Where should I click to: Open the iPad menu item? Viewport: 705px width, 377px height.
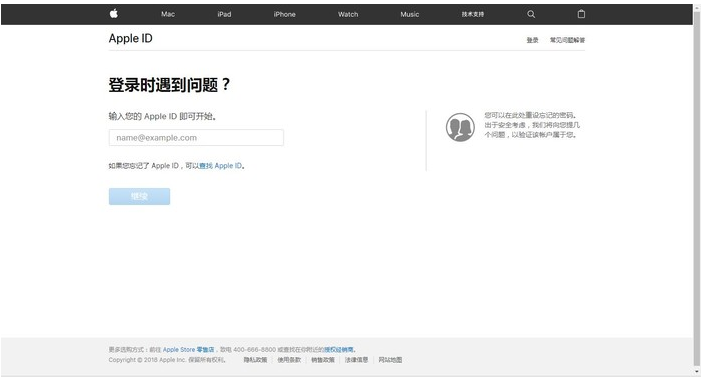pos(224,14)
